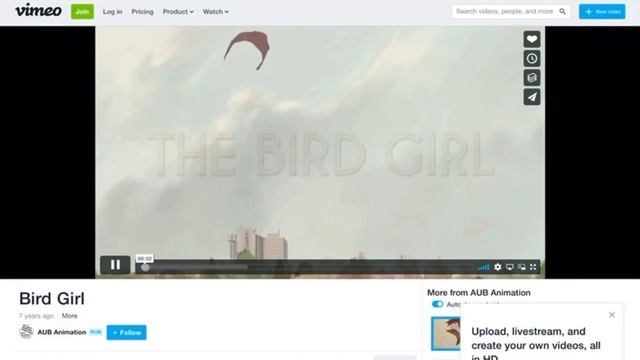640x360 pixels.
Task: Enable picture-in-picture mode icon
Action: point(521,267)
